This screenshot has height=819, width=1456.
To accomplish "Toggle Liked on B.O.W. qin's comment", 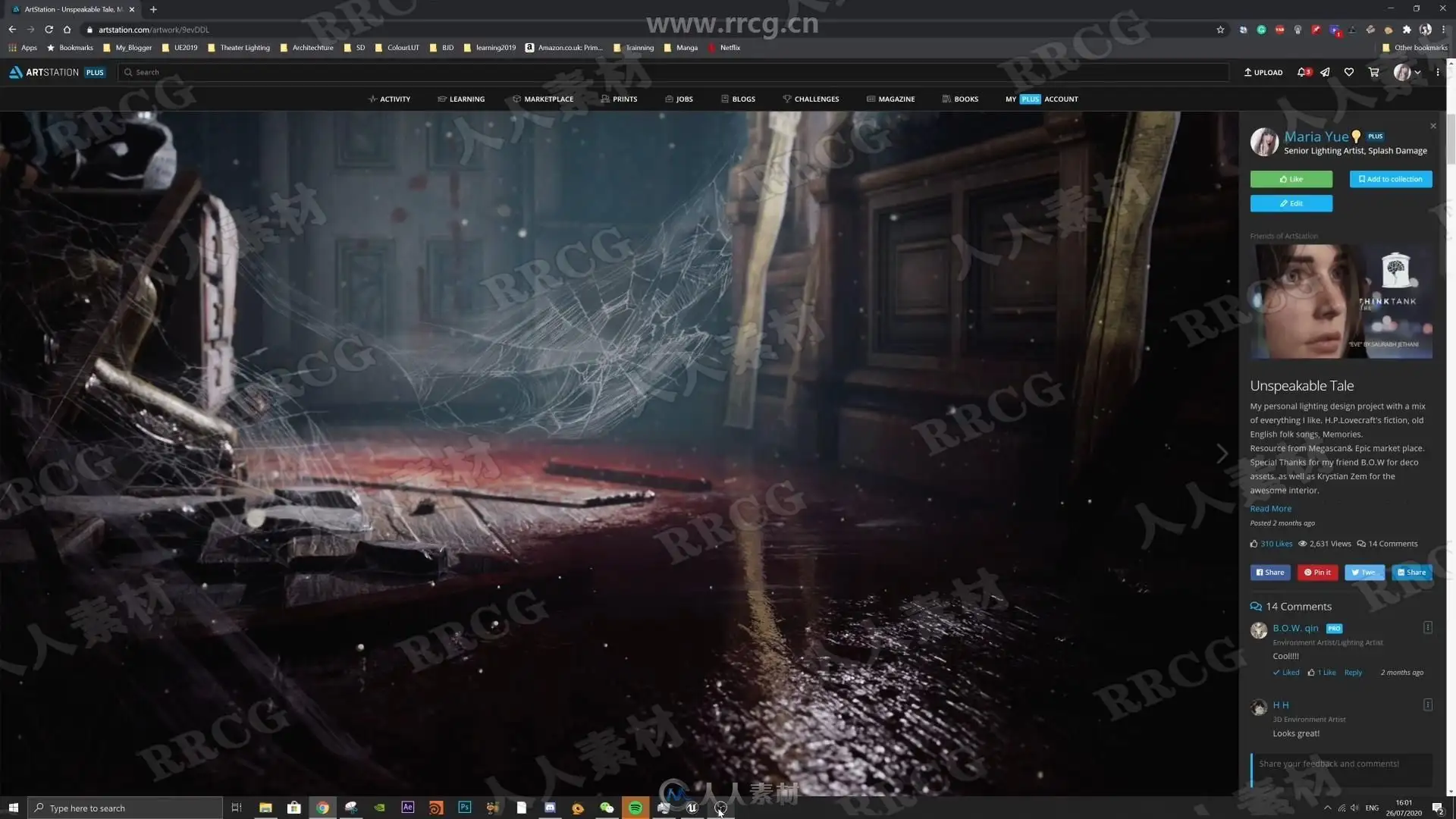I will (x=1286, y=673).
